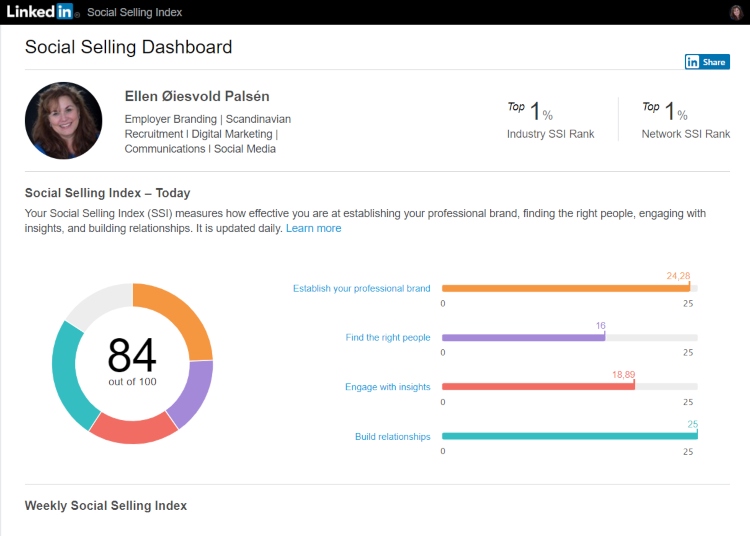Click the purple donut chart segment
The height and width of the screenshot is (536, 750).
click(x=194, y=392)
